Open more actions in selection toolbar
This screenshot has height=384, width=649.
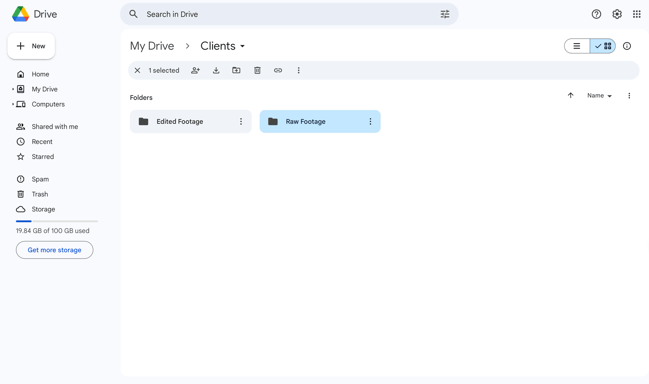click(x=298, y=70)
